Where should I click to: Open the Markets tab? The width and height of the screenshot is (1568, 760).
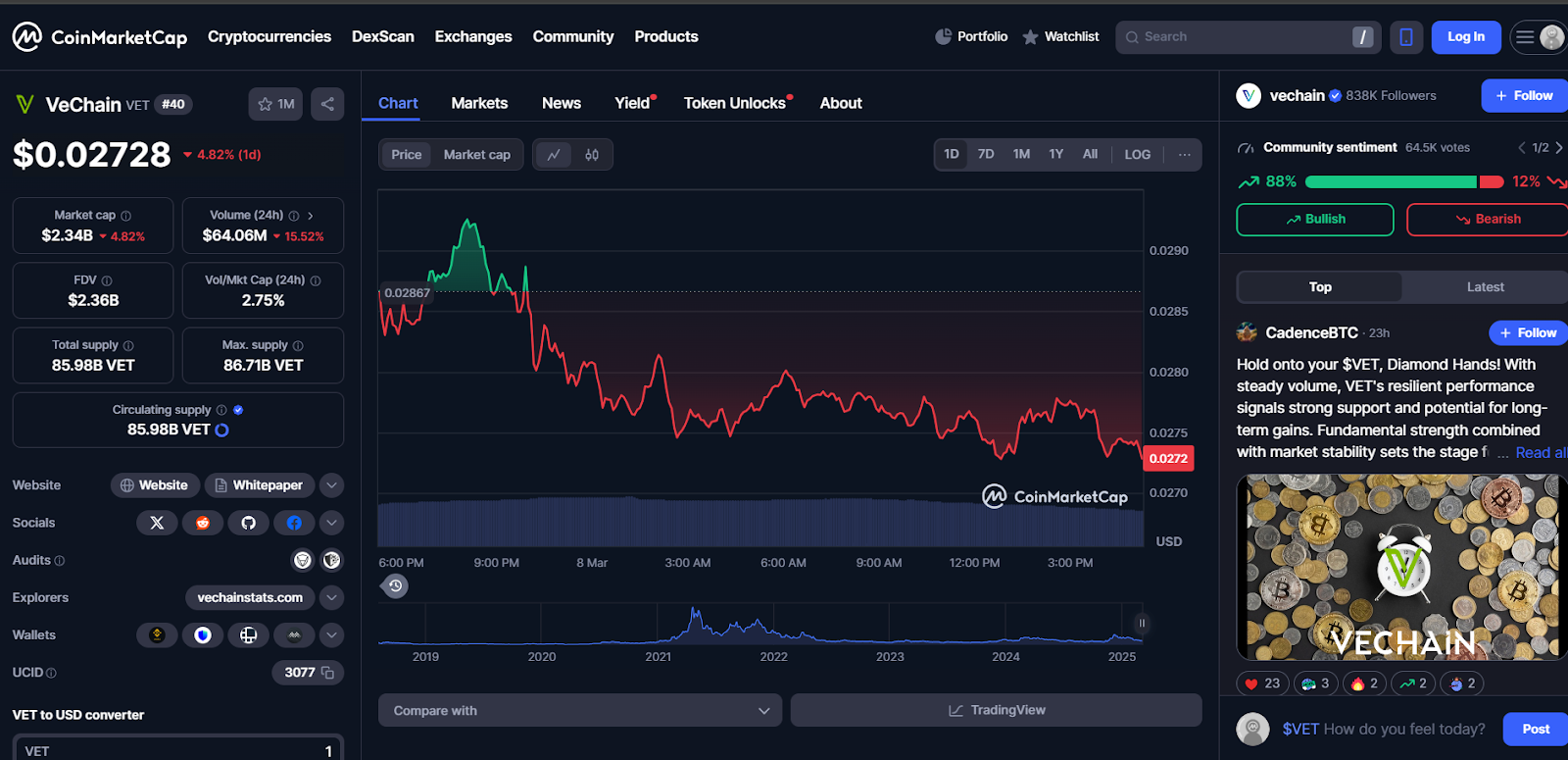pos(479,103)
